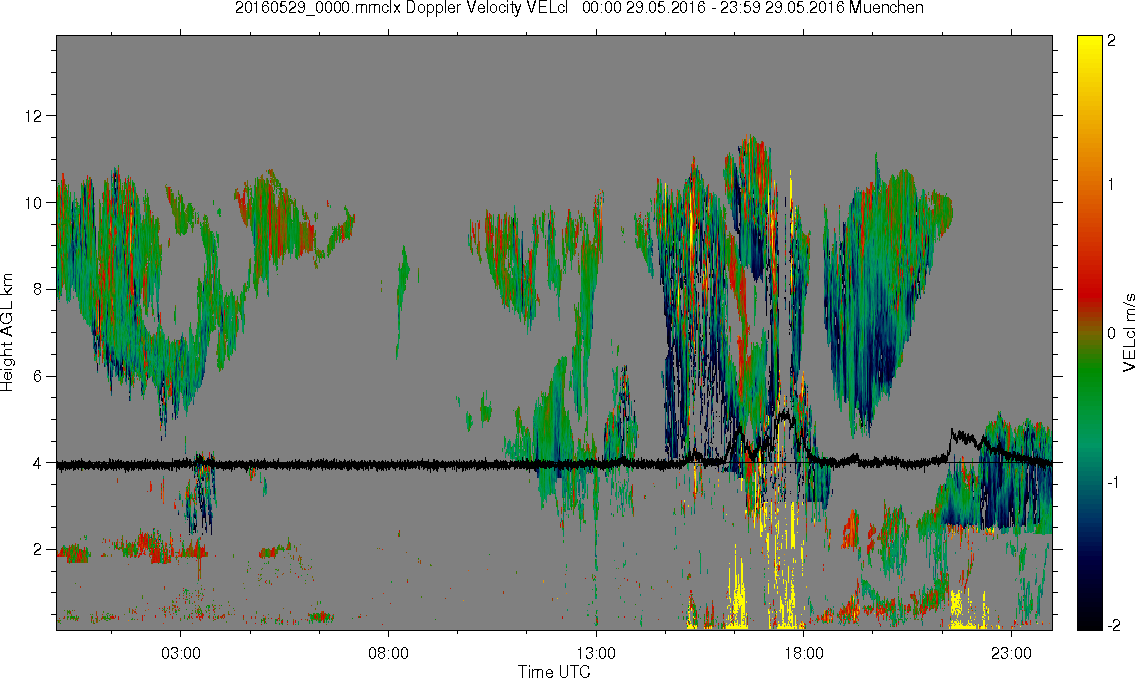Screen dimensions: 1135x678
Task: Click the height axis label '10'
Action: coord(34,203)
